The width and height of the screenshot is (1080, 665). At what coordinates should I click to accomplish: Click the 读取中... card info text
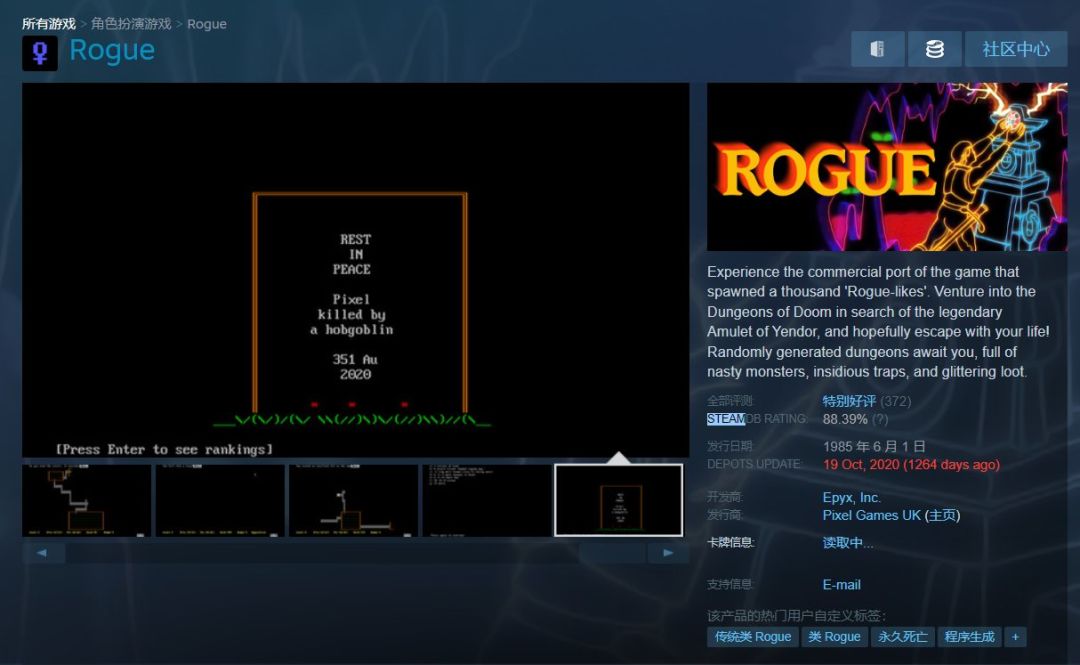(848, 543)
